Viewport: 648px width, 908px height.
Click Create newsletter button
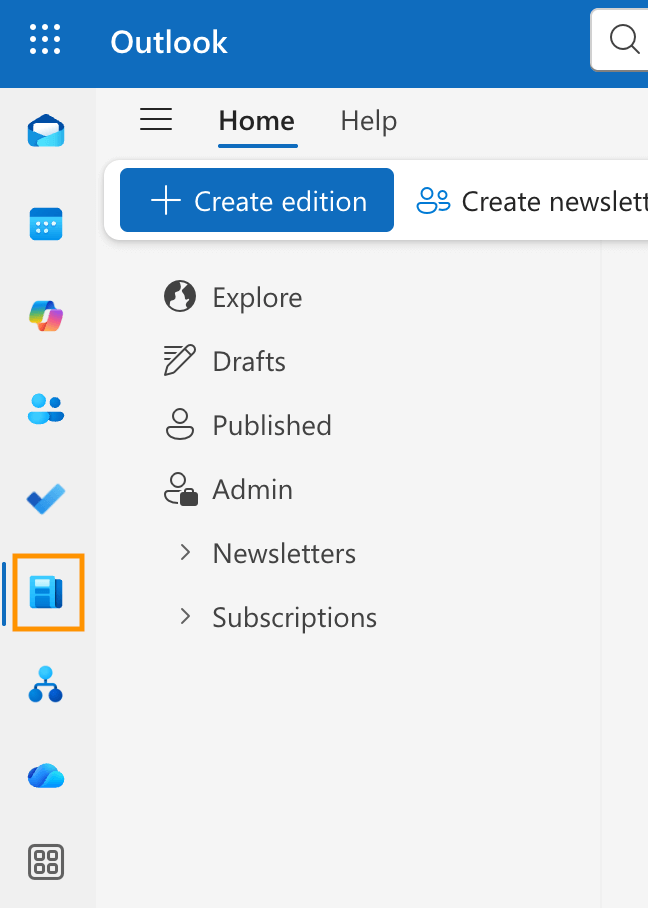tap(532, 202)
